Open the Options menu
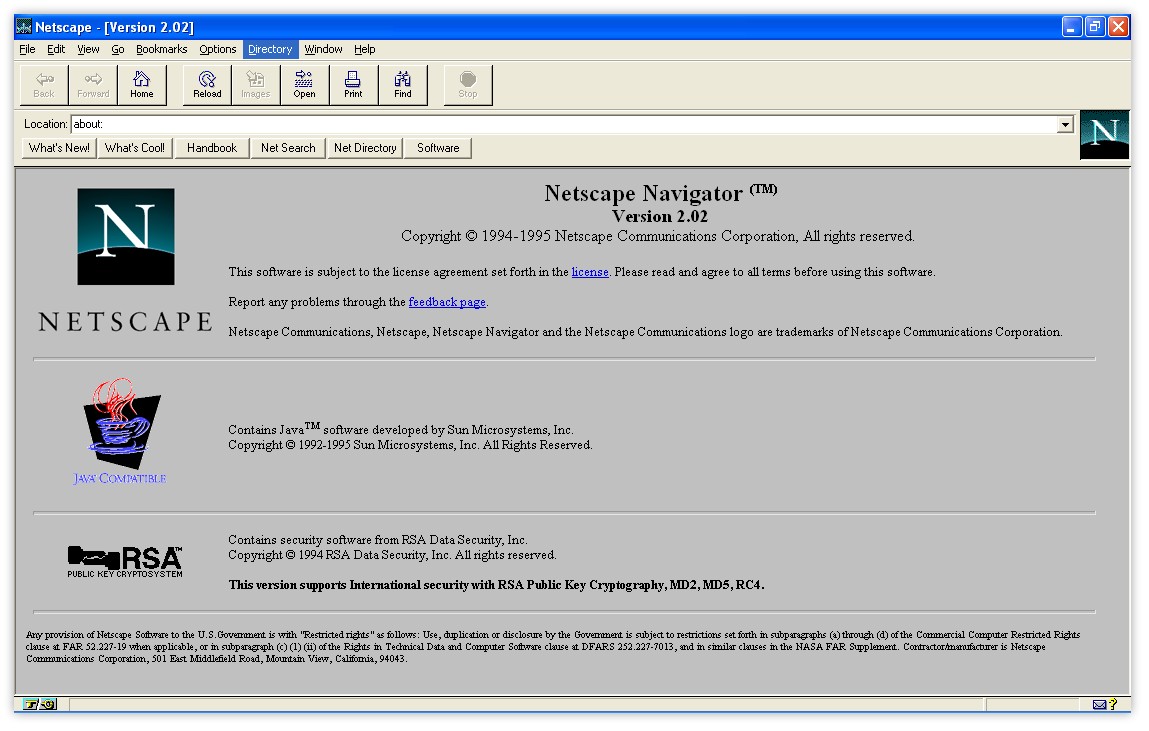Viewport: 1149px width, 731px height. point(218,49)
